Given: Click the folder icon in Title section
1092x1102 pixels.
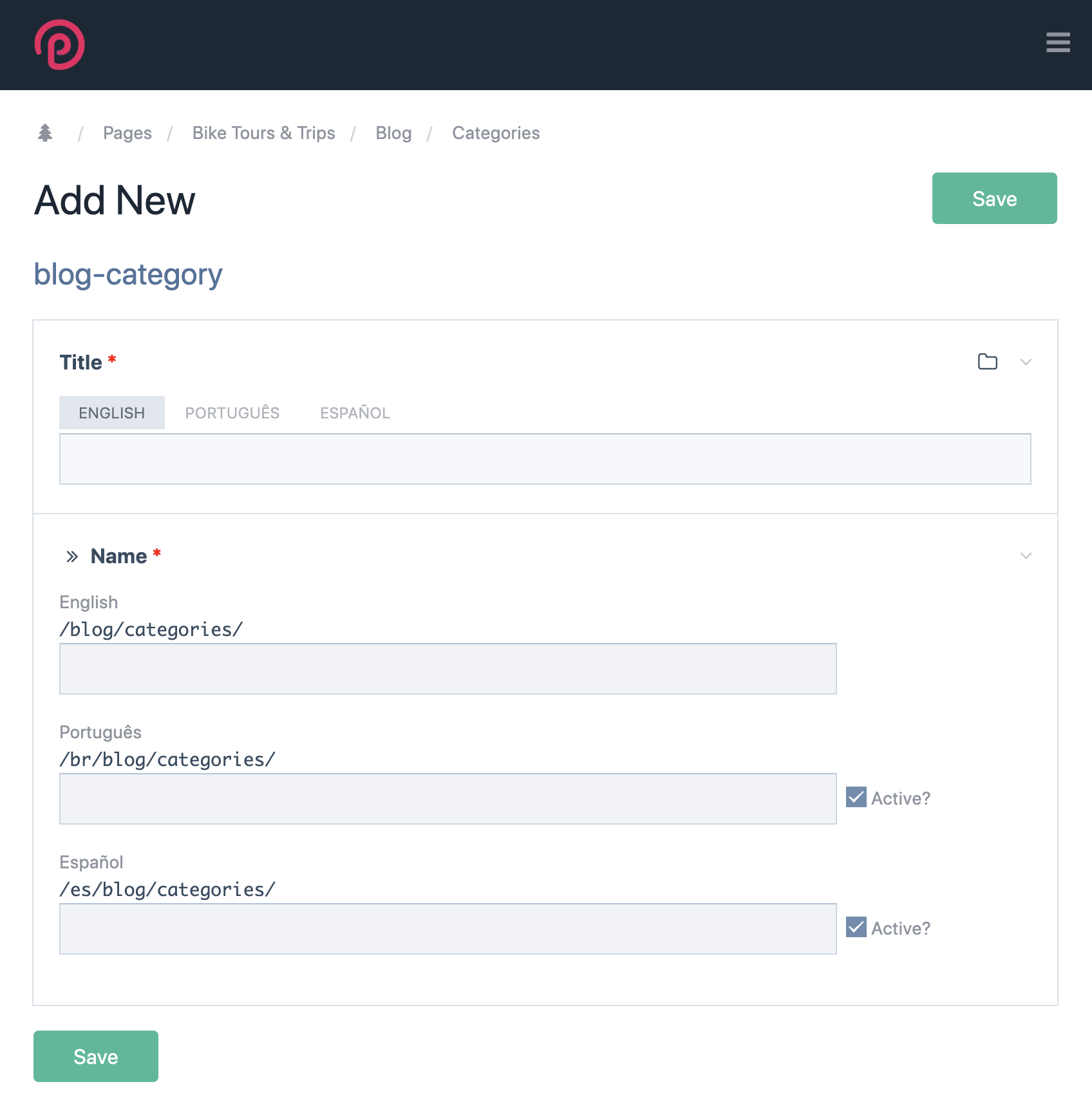Looking at the screenshot, I should click(988, 362).
